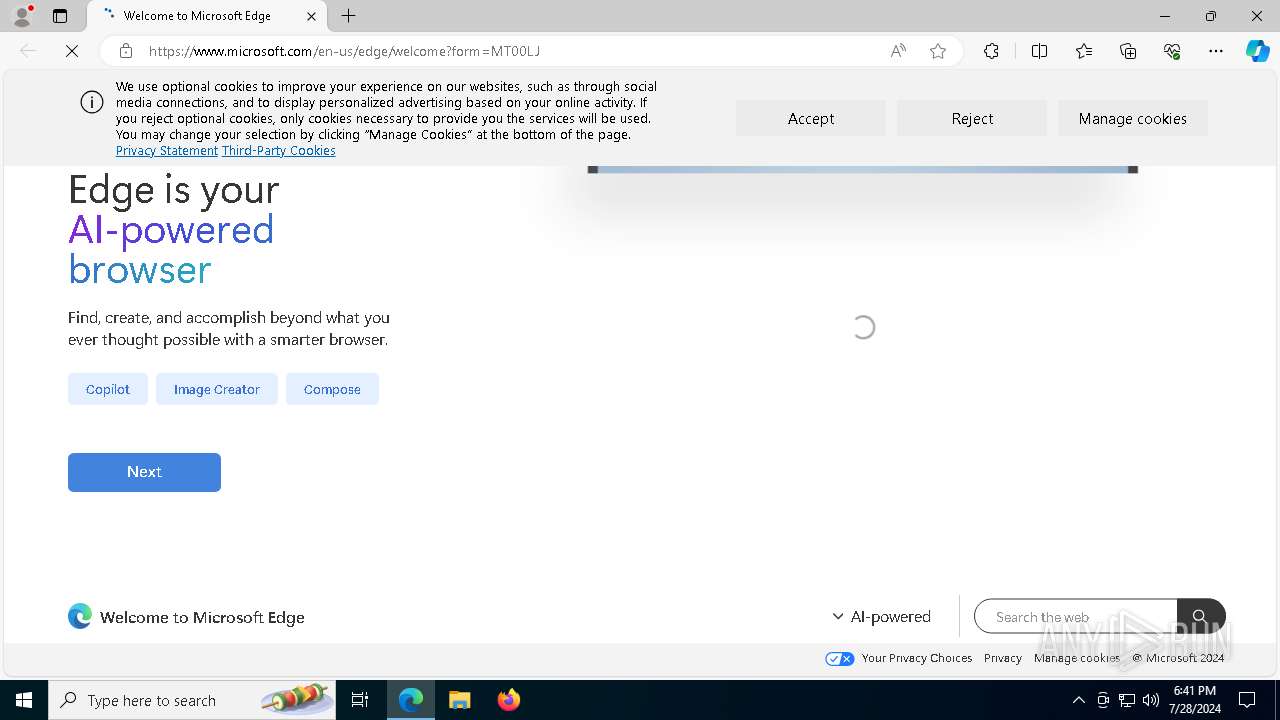Stop loading the page

point(72,51)
